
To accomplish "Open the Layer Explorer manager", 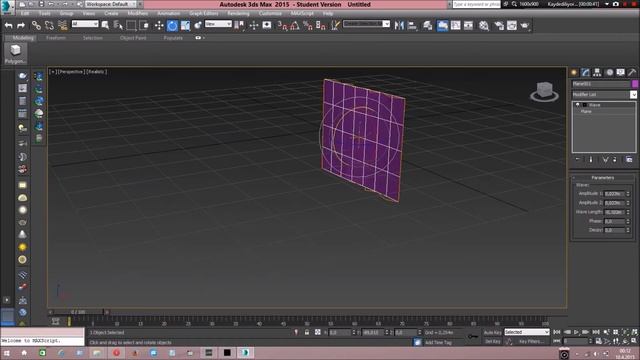I will coord(427,25).
